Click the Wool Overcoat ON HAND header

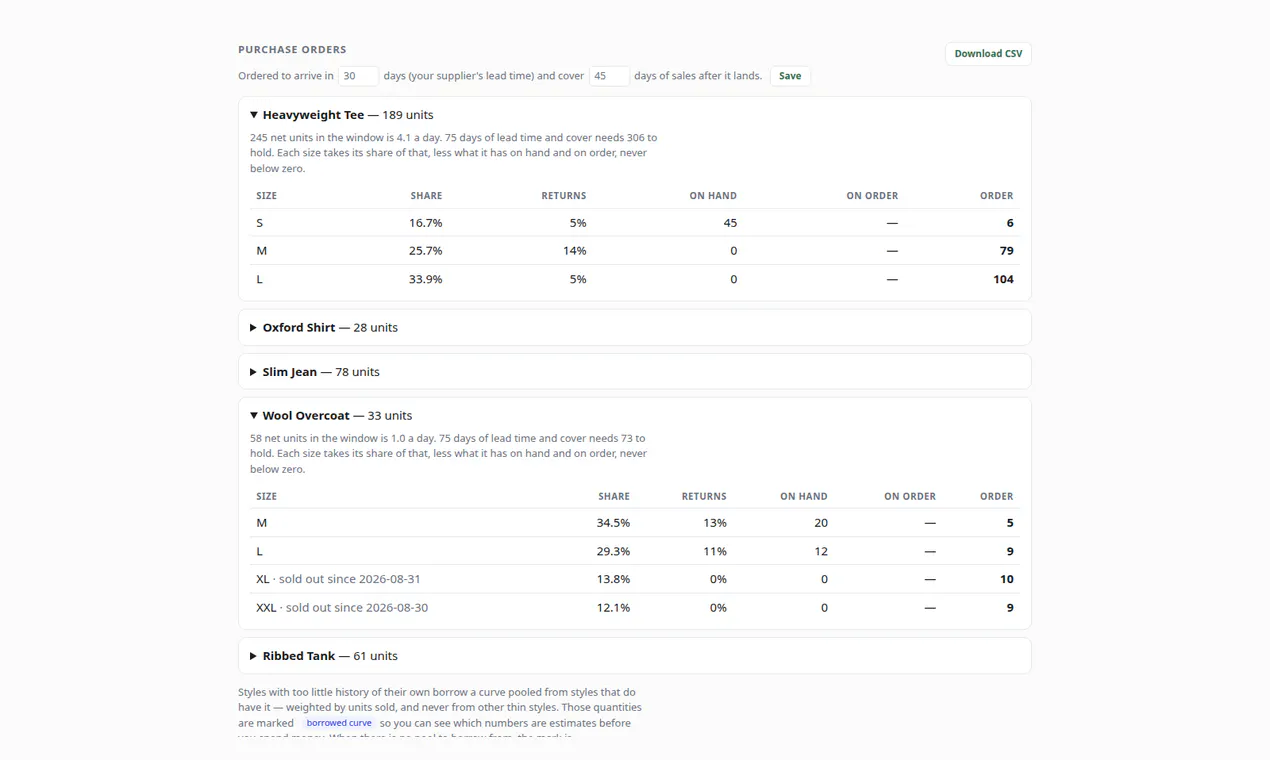pyautogui.click(x=804, y=496)
